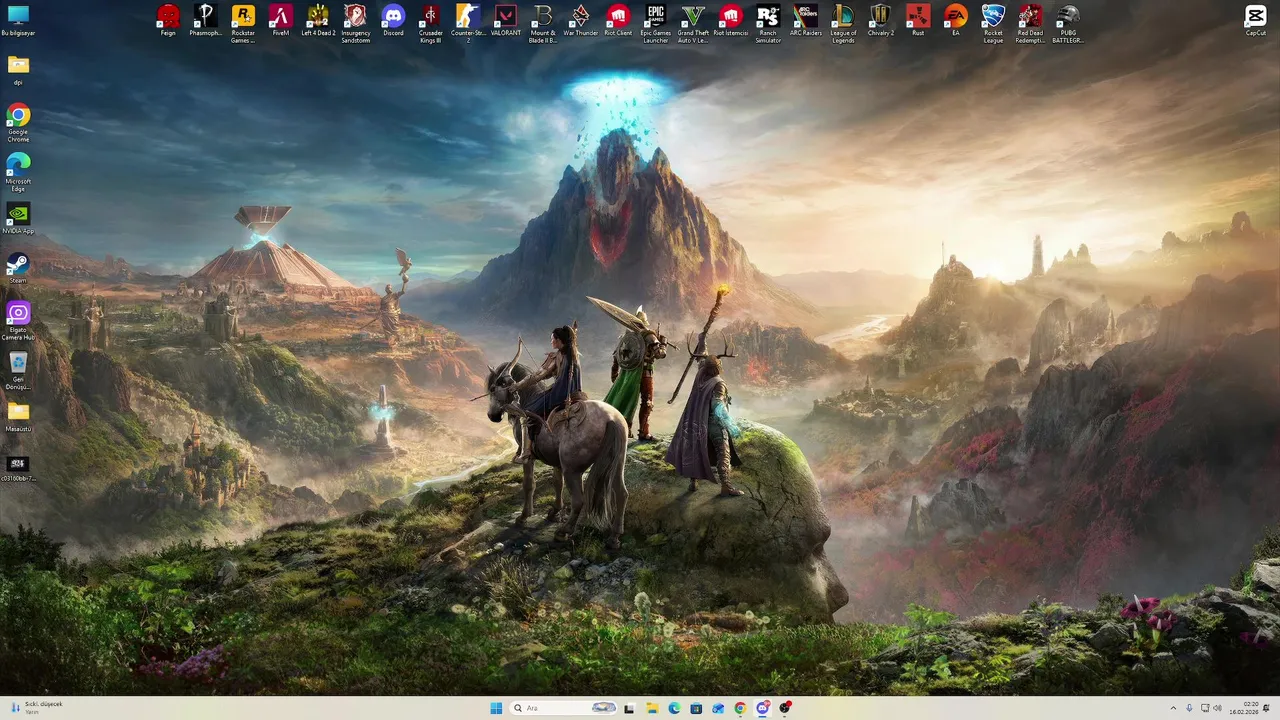The height and width of the screenshot is (720, 1280).
Task: Open Microsoft Store from taskbar
Action: [697, 708]
